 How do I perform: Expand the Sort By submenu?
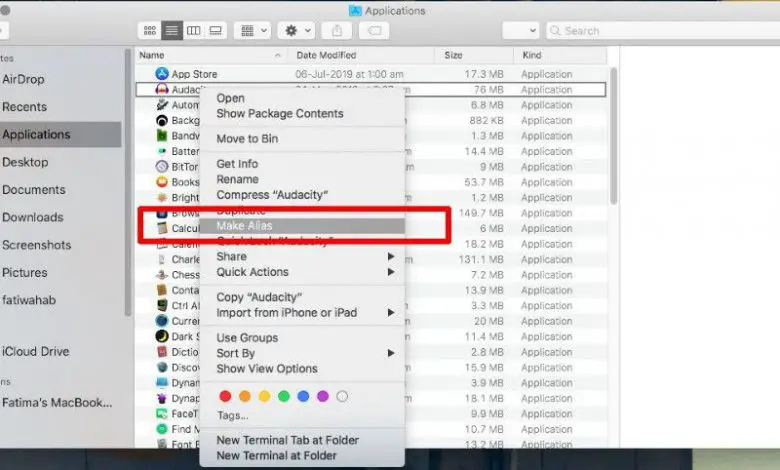click(302, 353)
